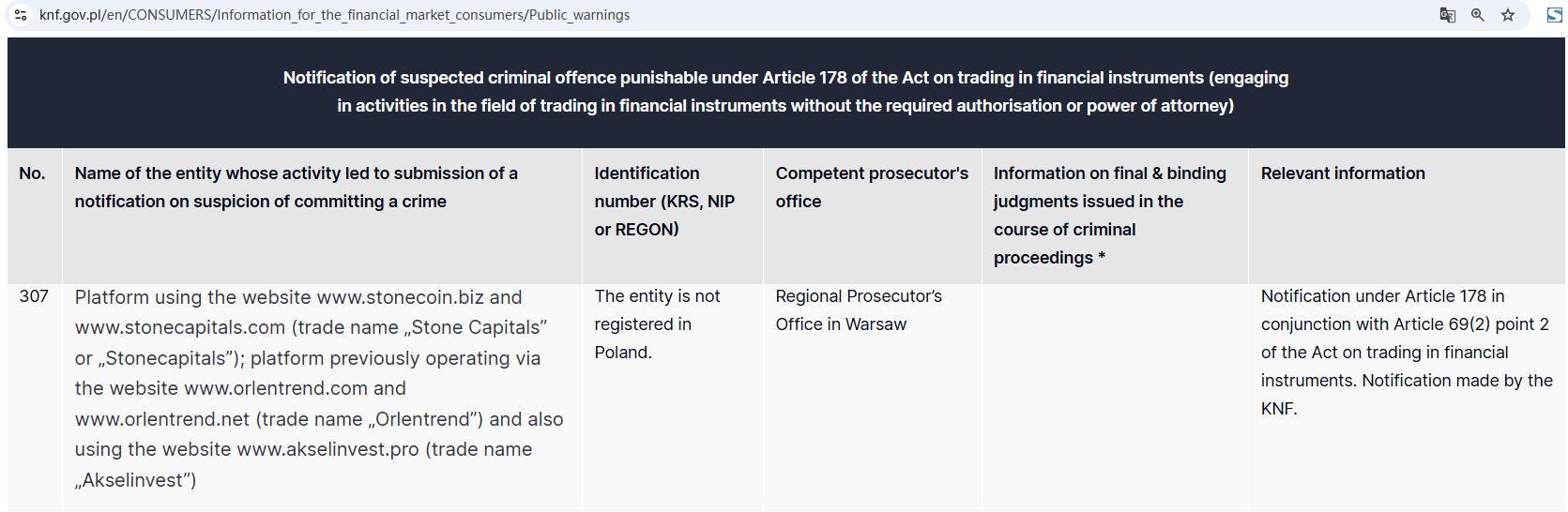Click the "Identification number" column header
Image resolution: width=1568 pixels, height=512 pixels.
[664, 202]
